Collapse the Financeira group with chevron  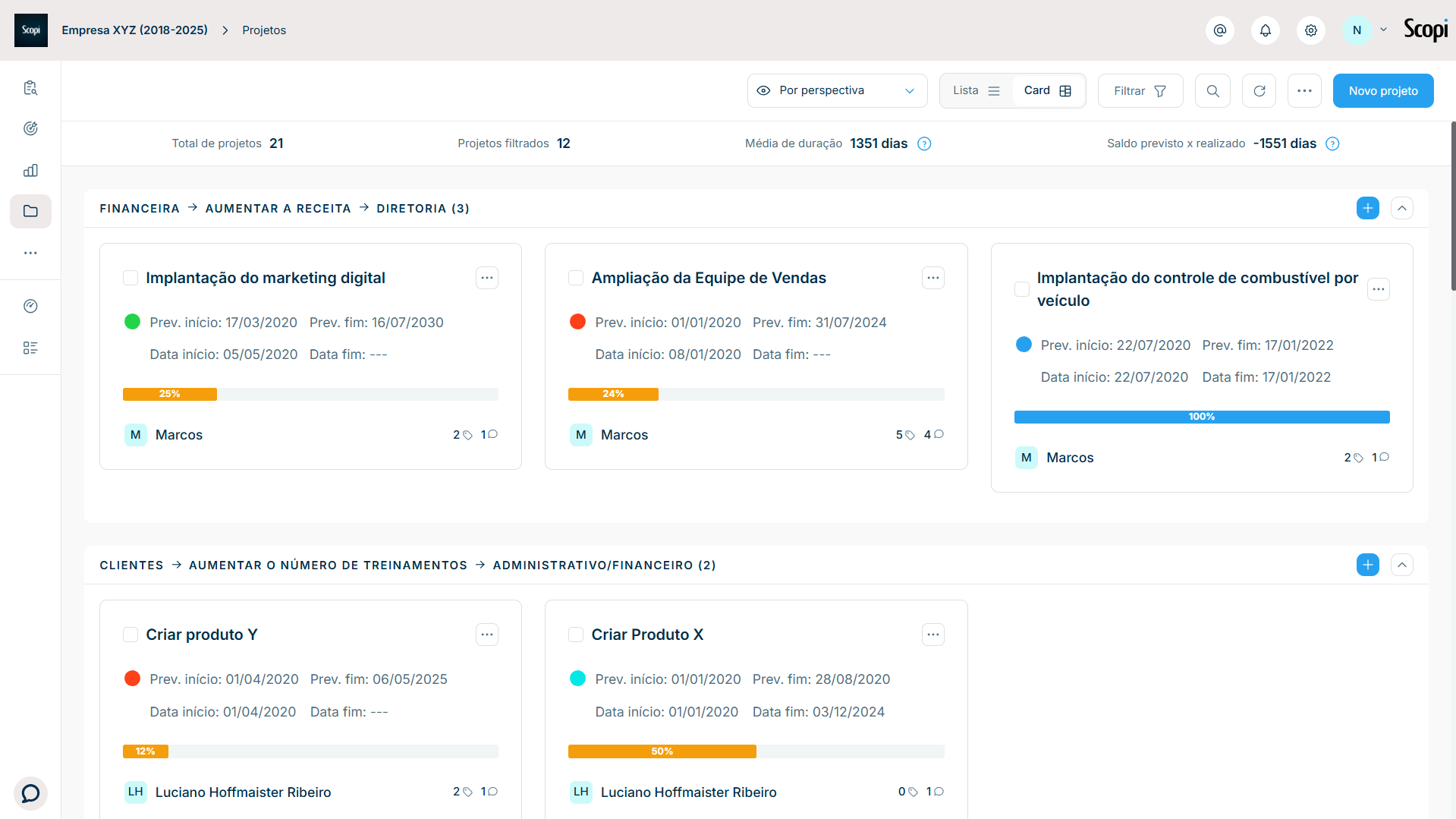tap(1402, 208)
